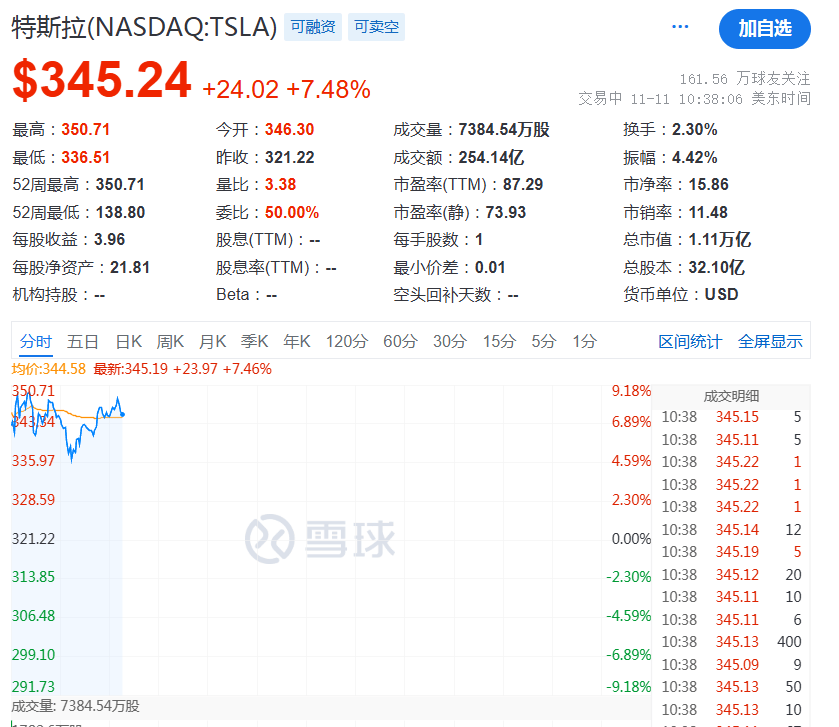
Task: Select the 周K weekly chart tab
Action: click(x=170, y=341)
